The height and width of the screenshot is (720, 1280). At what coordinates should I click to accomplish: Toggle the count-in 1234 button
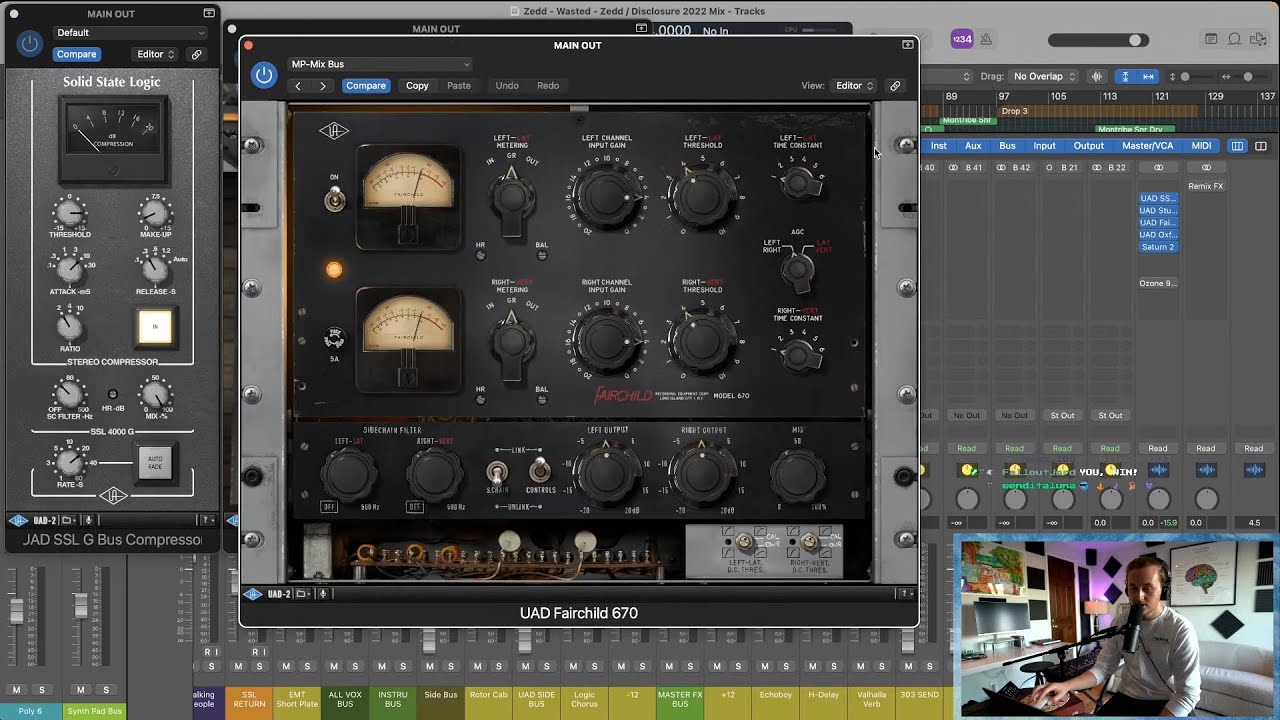tap(961, 39)
